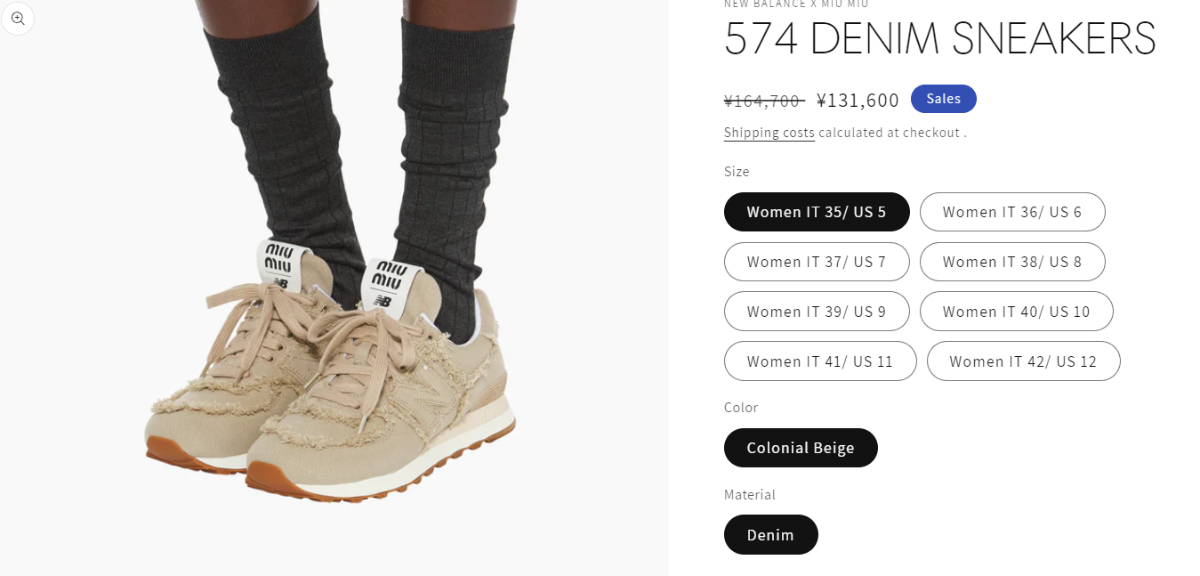The height and width of the screenshot is (576, 1200).
Task: Click the crossed-out ¥164,700 original price
Action: click(764, 100)
